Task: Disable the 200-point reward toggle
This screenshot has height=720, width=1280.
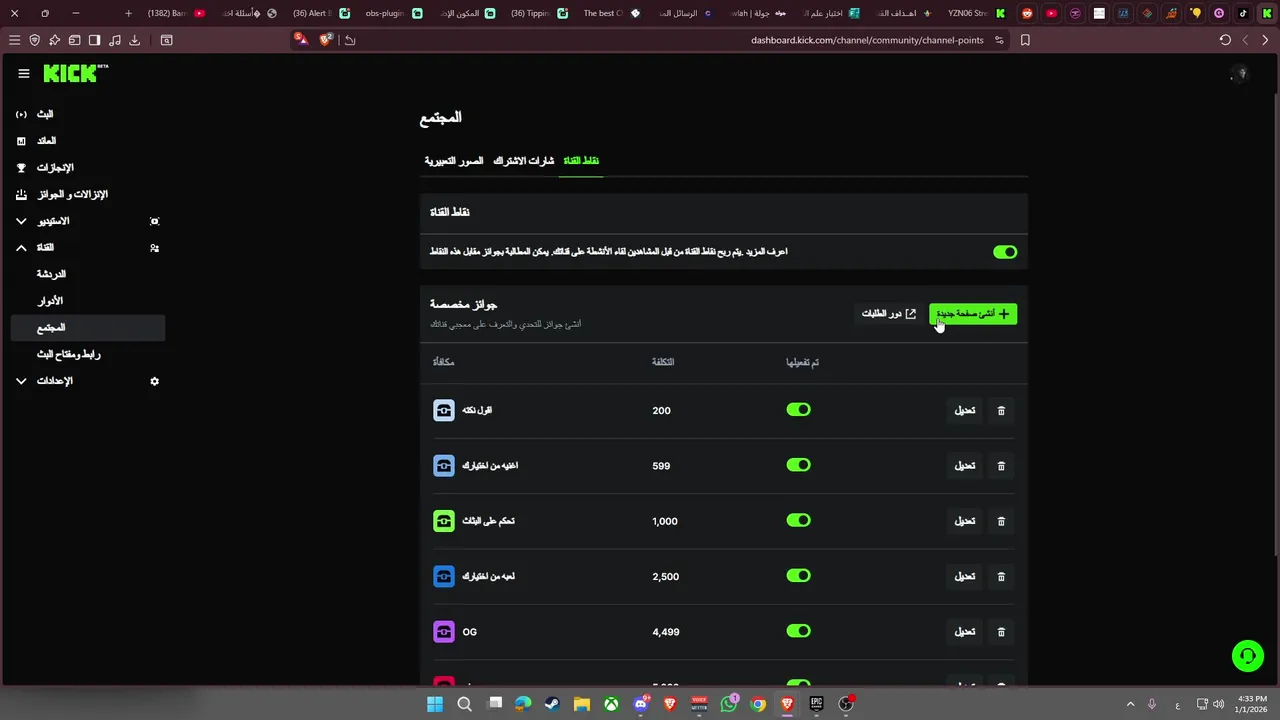Action: (798, 410)
